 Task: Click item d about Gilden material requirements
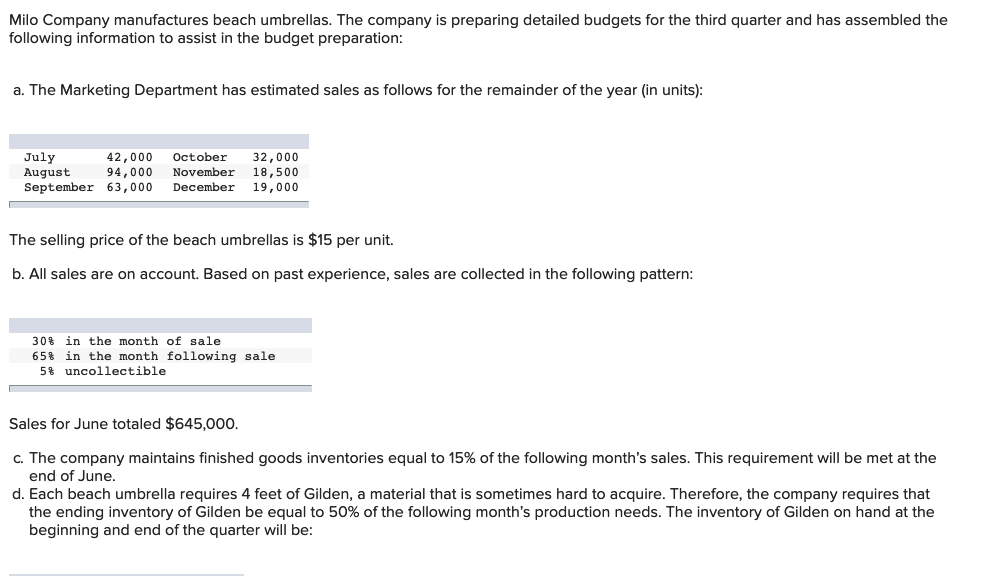click(473, 512)
